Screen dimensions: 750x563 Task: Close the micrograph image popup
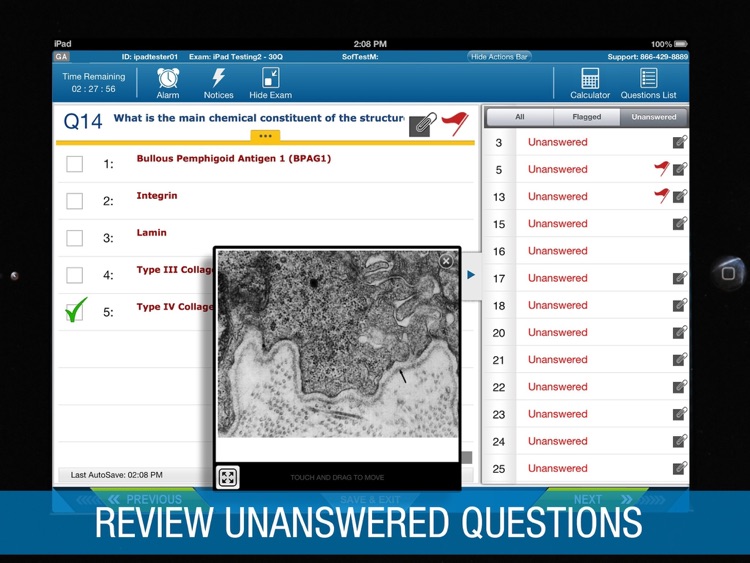[446, 261]
